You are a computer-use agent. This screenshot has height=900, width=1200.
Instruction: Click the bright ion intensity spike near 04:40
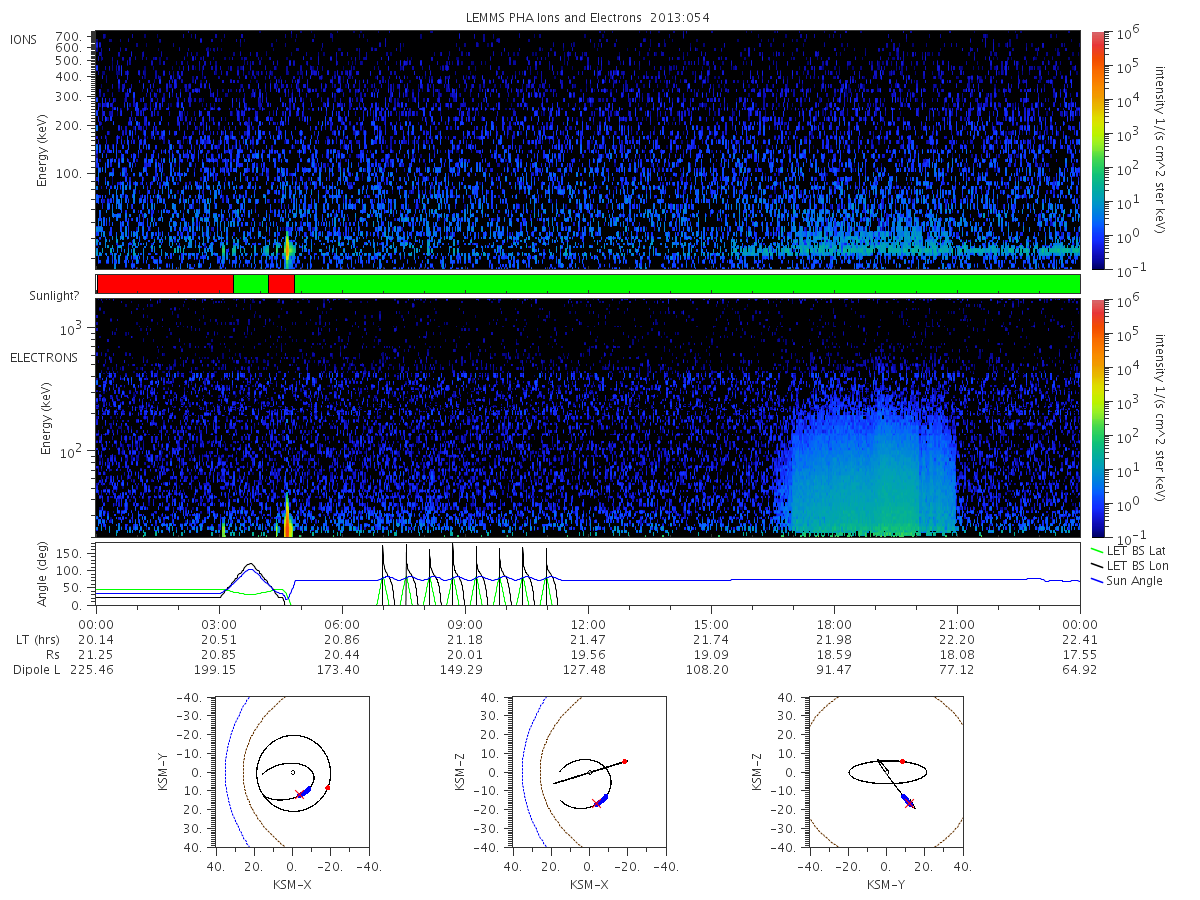[287, 249]
